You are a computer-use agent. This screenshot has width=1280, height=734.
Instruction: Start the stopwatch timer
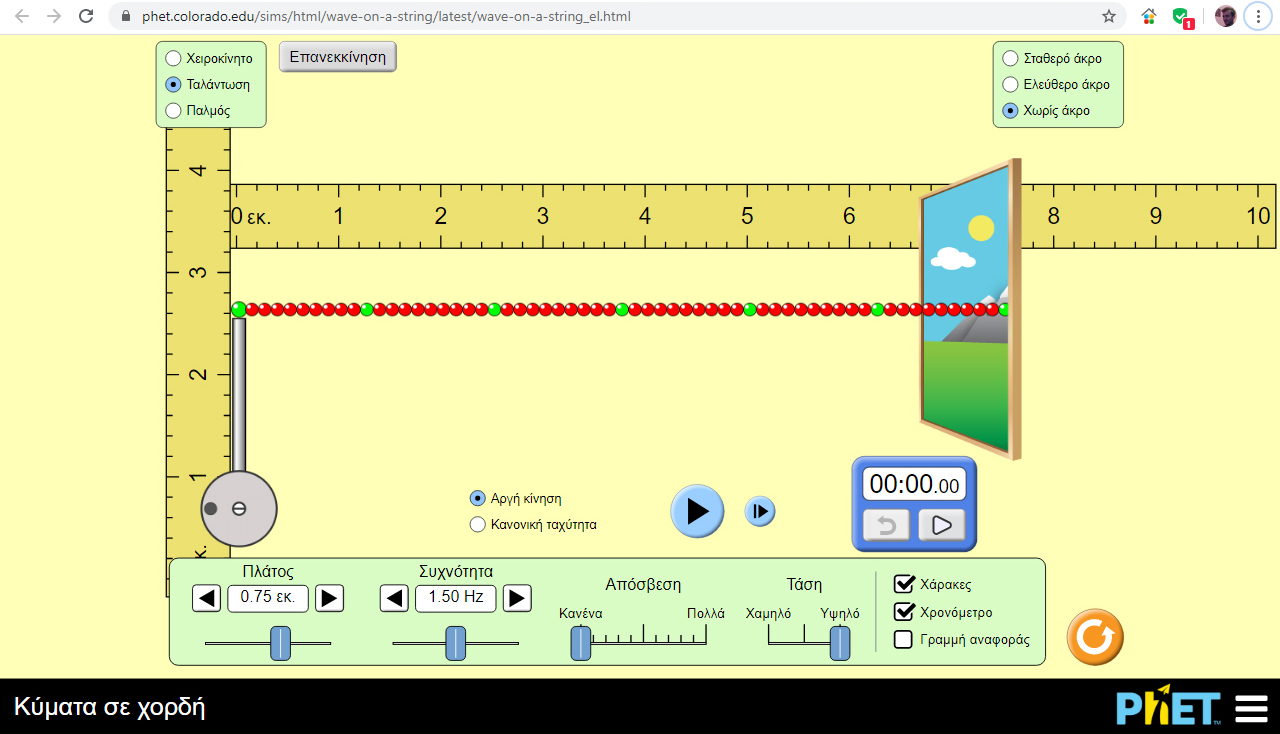click(942, 525)
